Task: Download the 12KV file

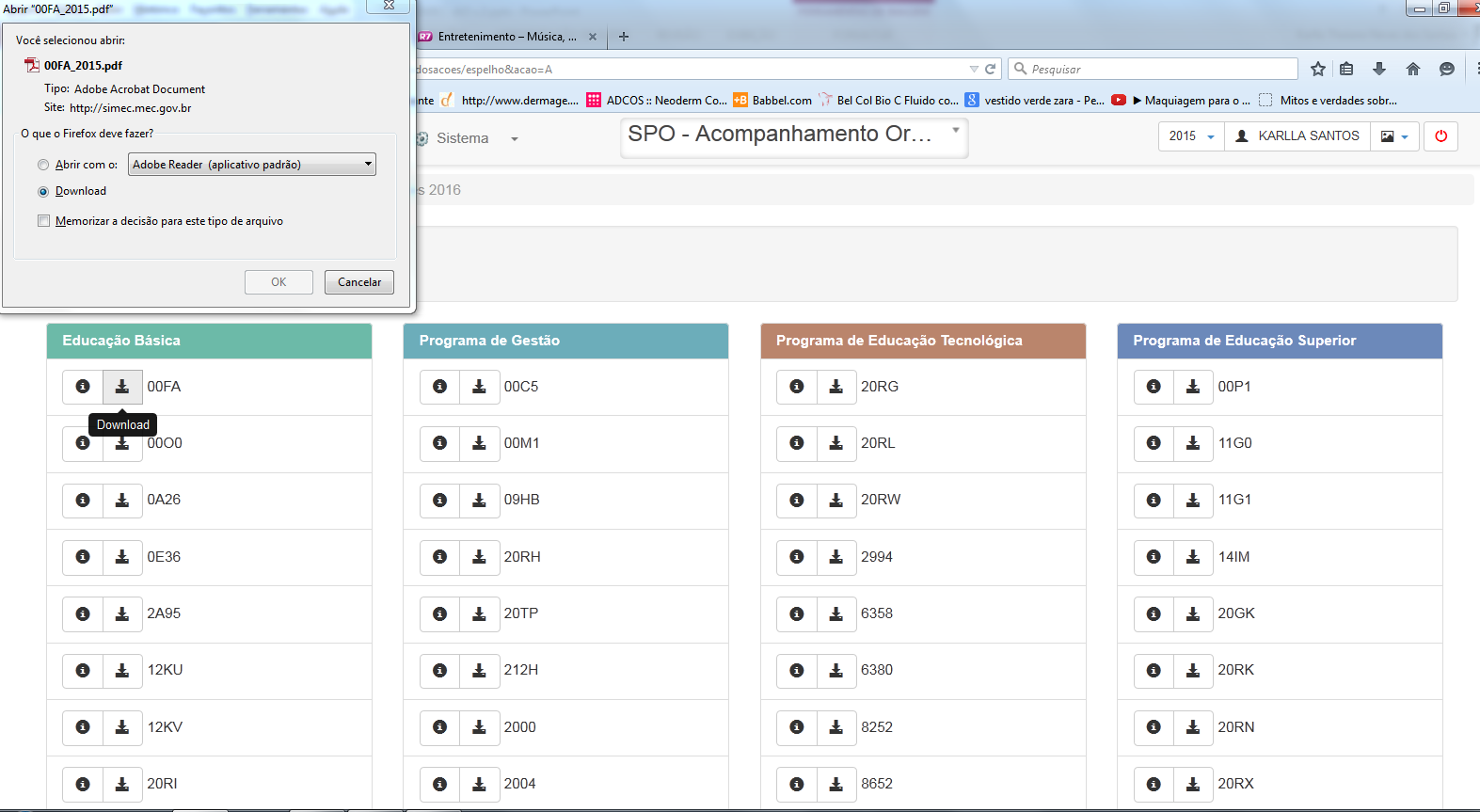Action: (x=122, y=727)
